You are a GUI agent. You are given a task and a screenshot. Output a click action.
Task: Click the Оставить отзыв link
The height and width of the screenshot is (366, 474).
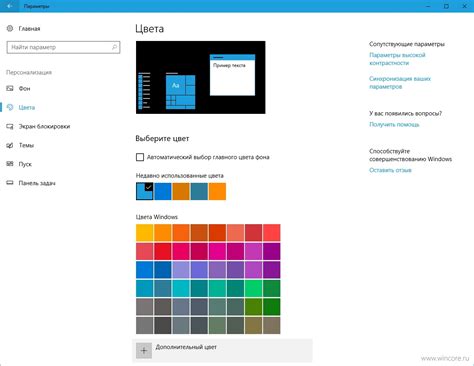(390, 170)
